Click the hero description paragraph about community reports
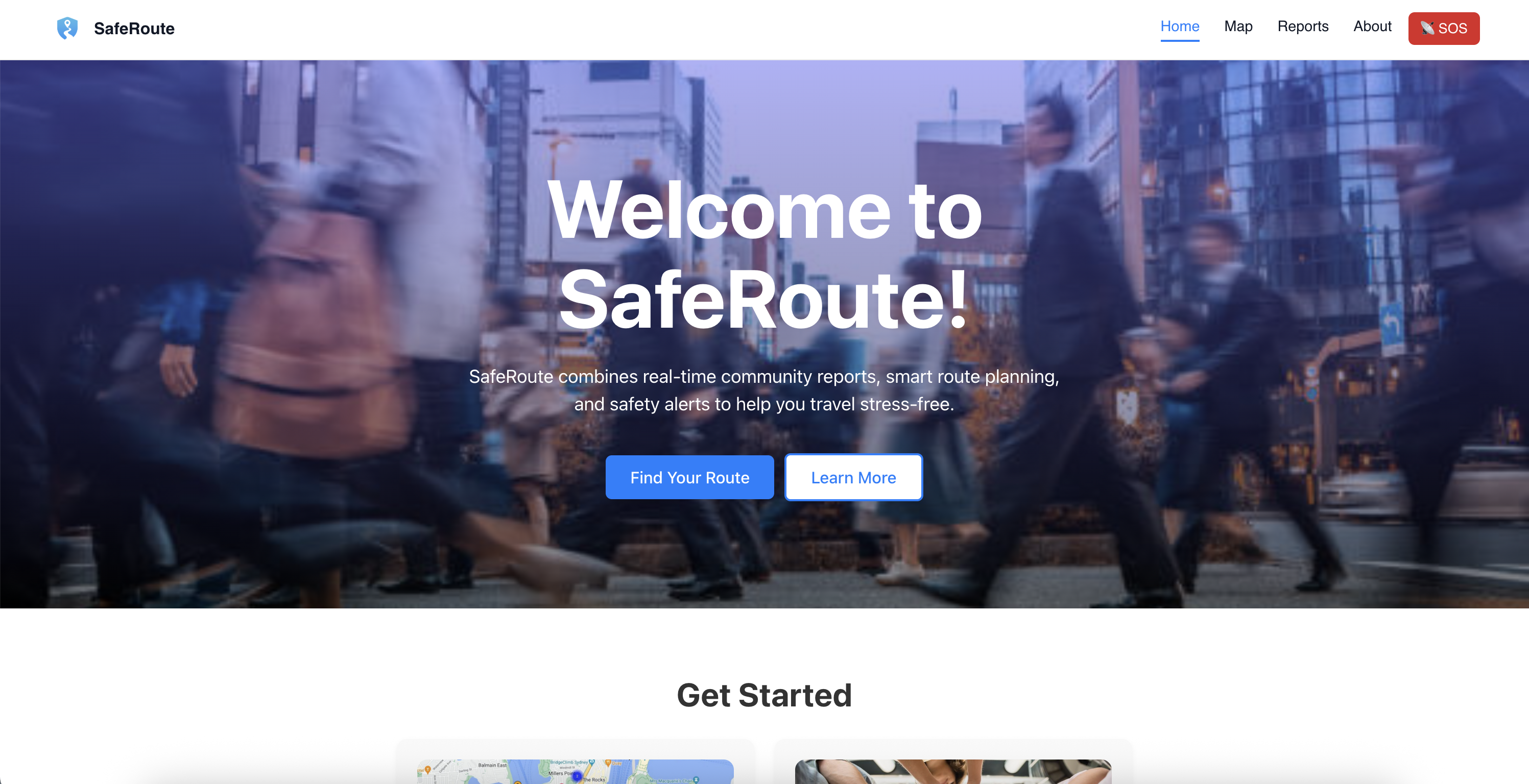 pyautogui.click(x=764, y=390)
